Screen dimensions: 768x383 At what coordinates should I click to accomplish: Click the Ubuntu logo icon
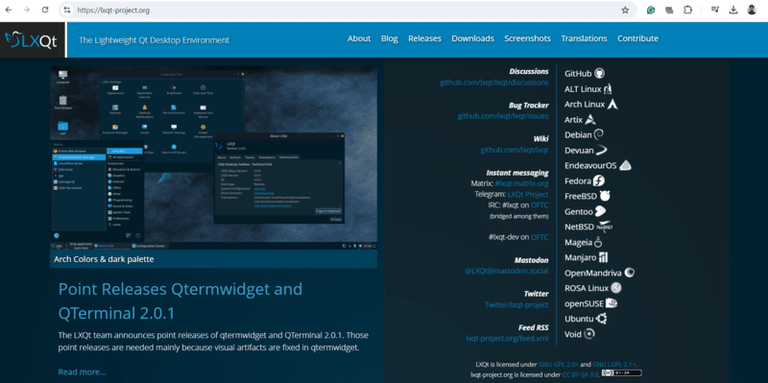click(601, 319)
